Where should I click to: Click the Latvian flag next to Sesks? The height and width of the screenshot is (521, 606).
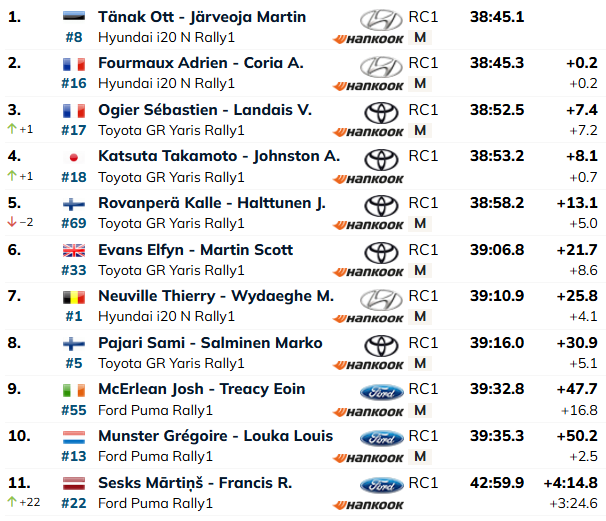[74, 484]
